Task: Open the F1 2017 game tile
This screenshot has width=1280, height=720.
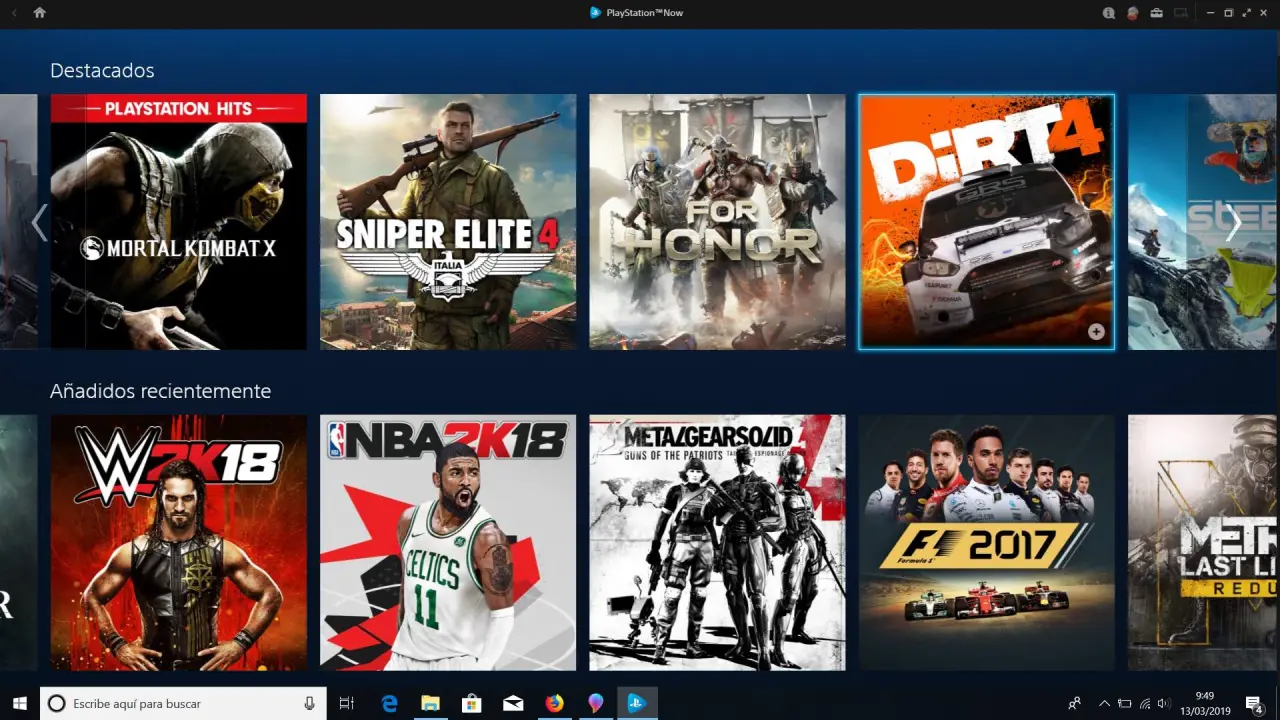Action: [x=986, y=542]
